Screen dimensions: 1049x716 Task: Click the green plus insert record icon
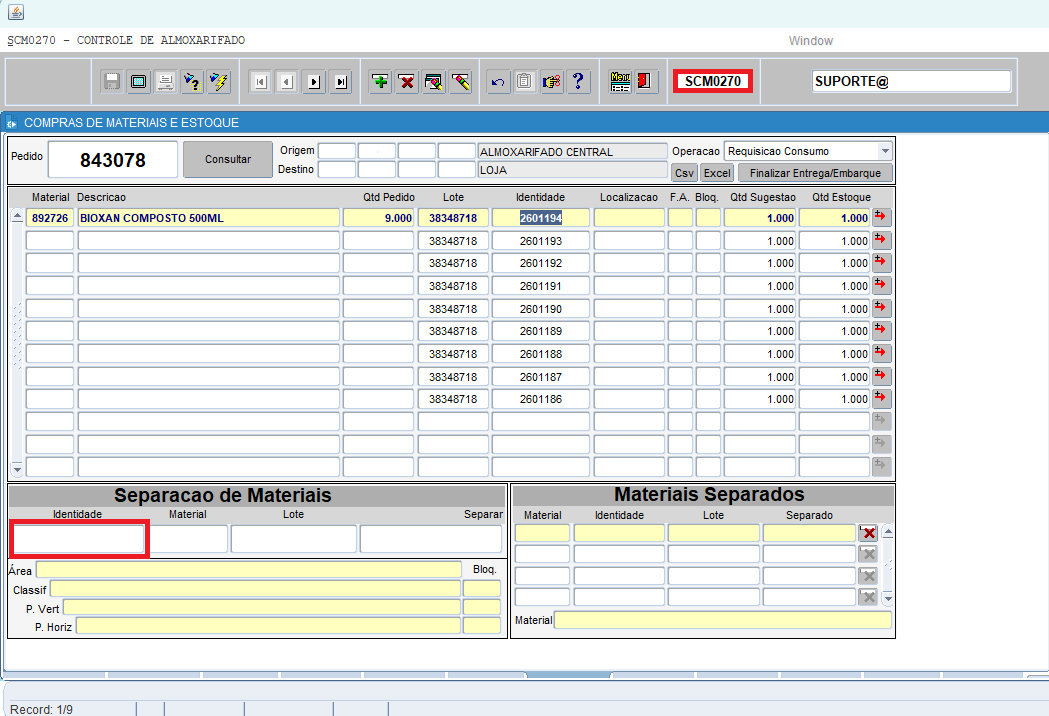pos(380,82)
